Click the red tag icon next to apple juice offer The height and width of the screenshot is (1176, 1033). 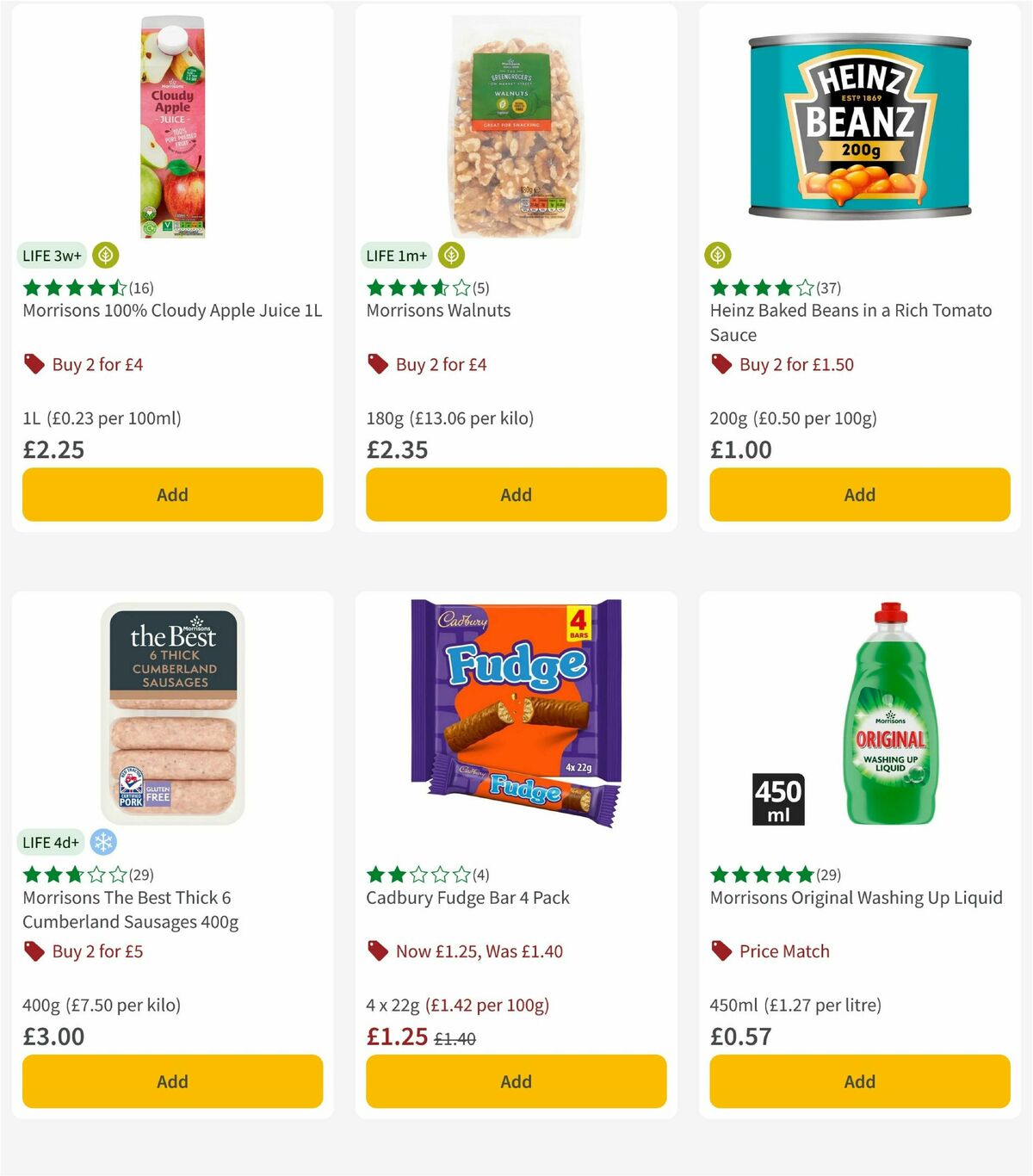[x=34, y=364]
